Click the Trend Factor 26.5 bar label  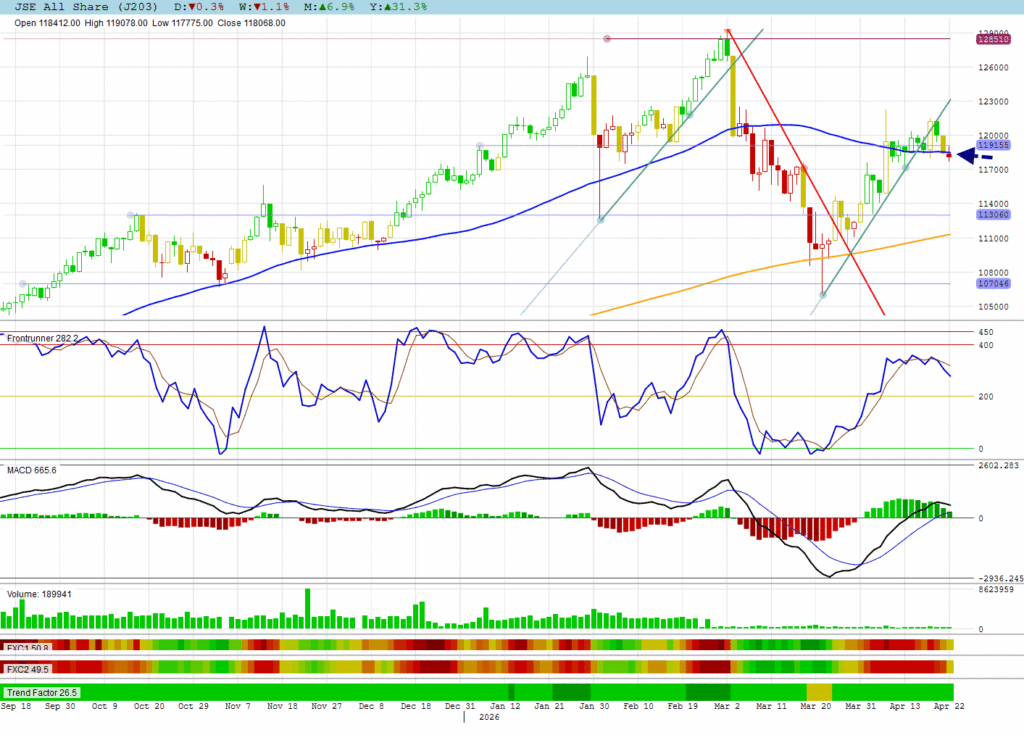(42, 692)
